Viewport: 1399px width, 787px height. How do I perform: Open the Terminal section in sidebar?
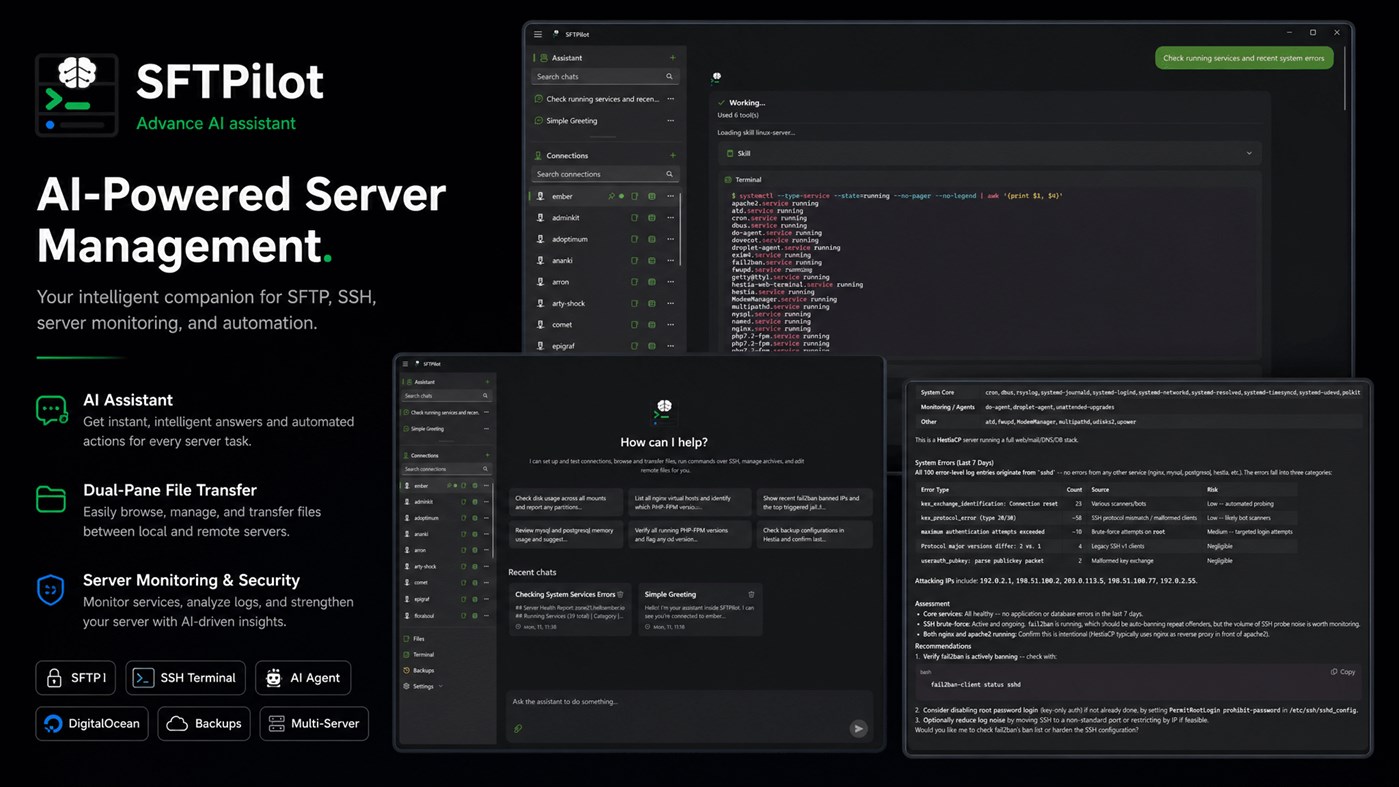tap(424, 654)
